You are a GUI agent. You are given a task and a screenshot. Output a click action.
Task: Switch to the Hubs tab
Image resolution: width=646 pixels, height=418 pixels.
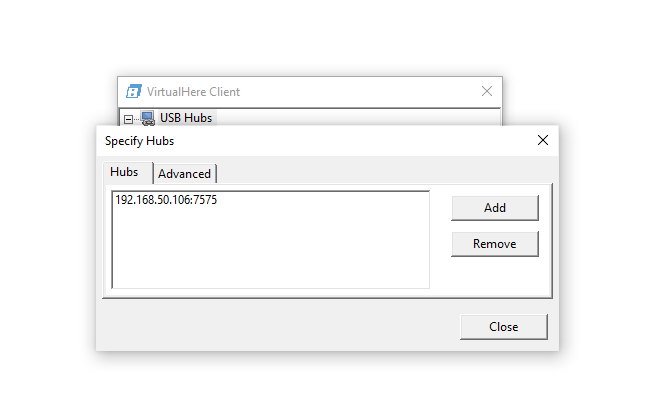[x=124, y=172]
